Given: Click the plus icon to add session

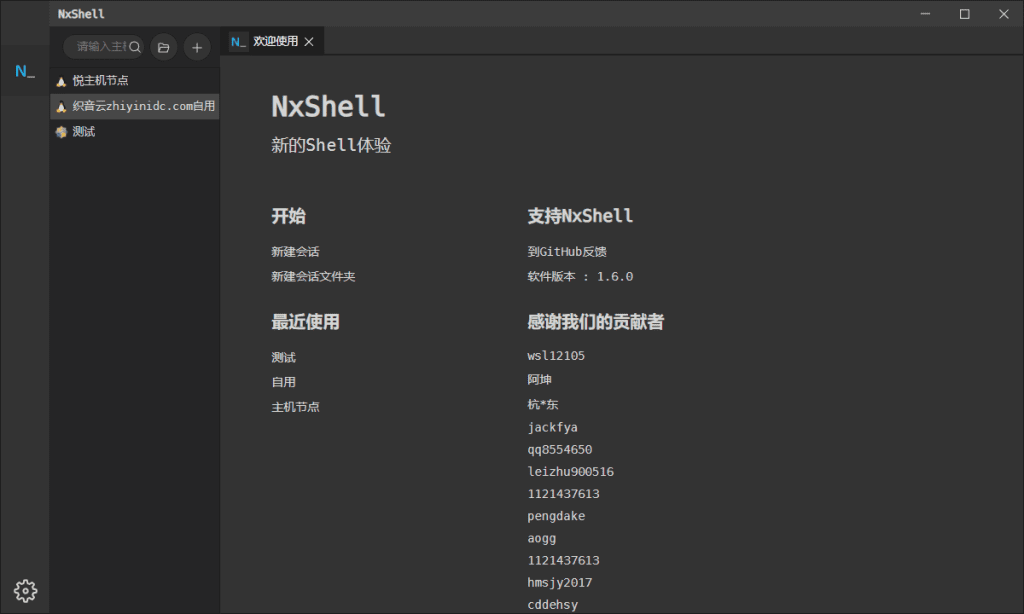Looking at the screenshot, I should click(x=196, y=47).
